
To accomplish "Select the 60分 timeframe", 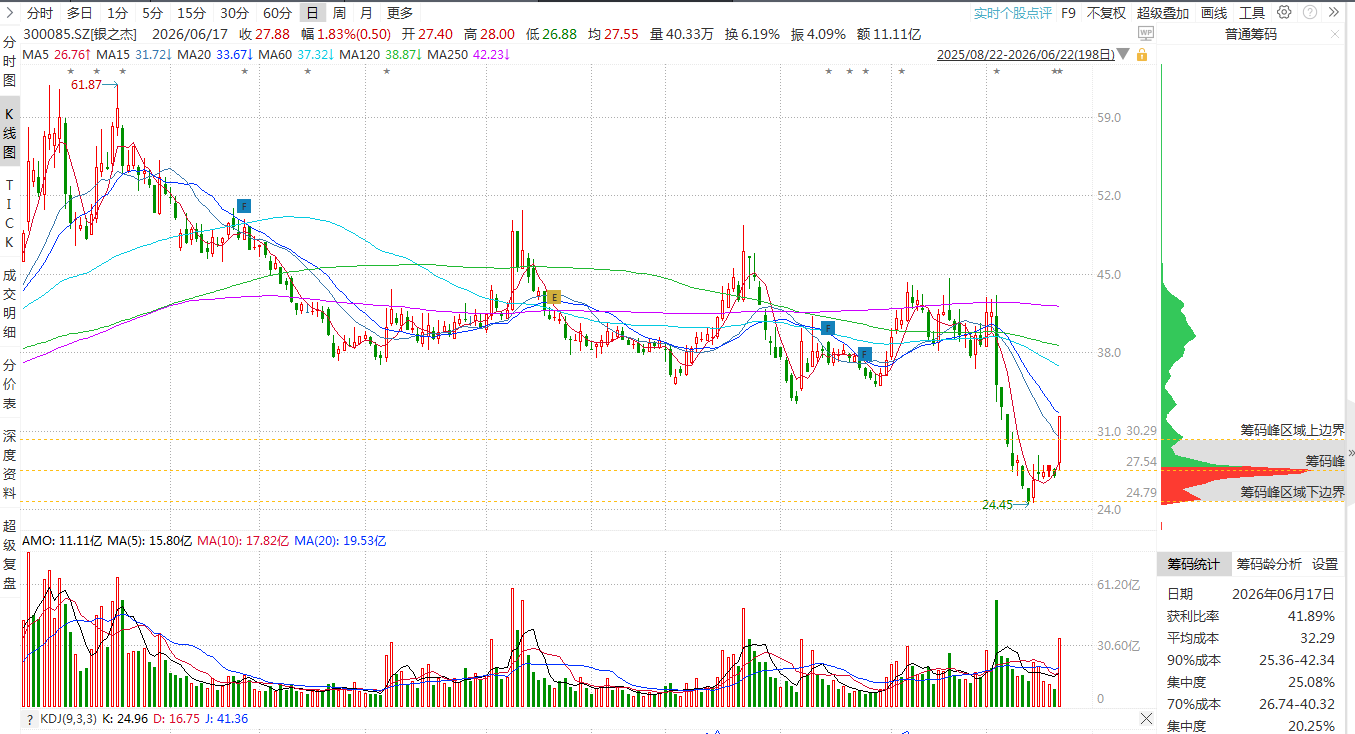I will [277, 13].
